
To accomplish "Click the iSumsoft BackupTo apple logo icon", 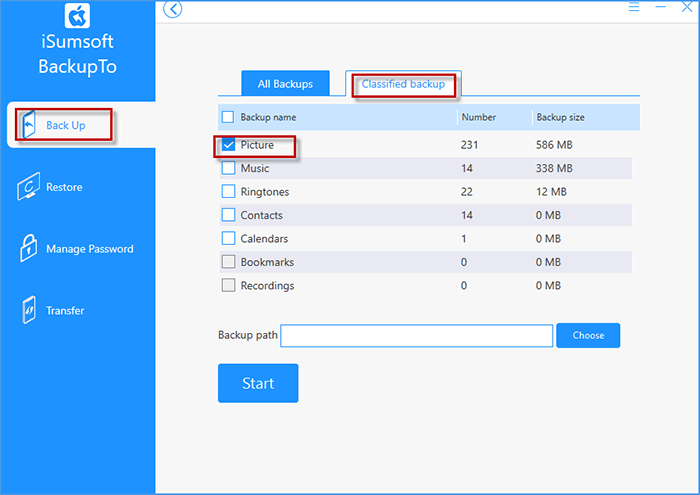I will pyautogui.click(x=77, y=16).
